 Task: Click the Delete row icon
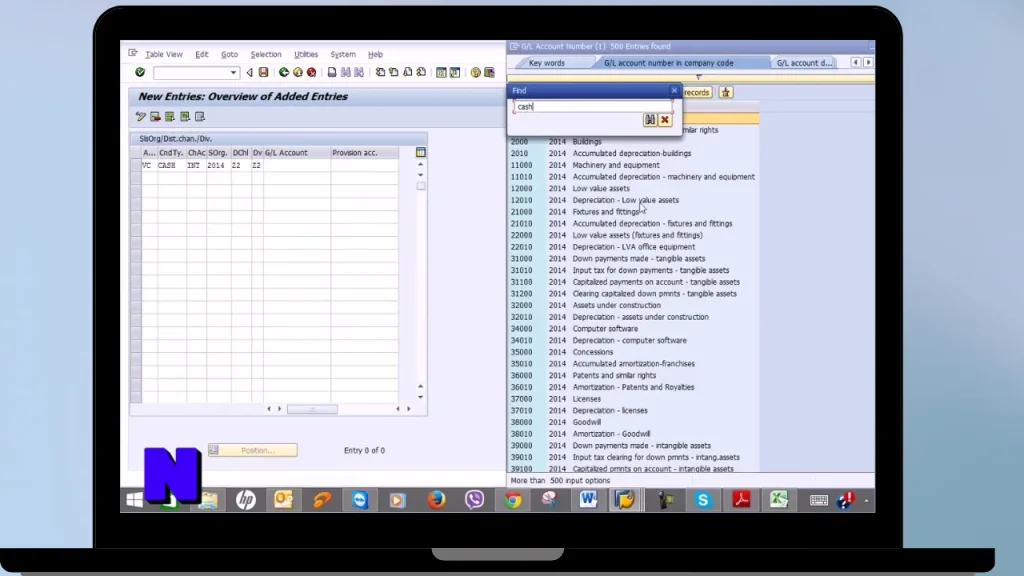pos(155,117)
